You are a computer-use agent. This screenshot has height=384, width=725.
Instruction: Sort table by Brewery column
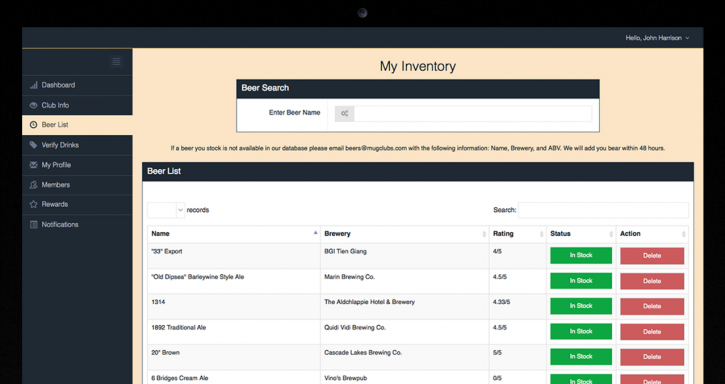[x=405, y=234]
